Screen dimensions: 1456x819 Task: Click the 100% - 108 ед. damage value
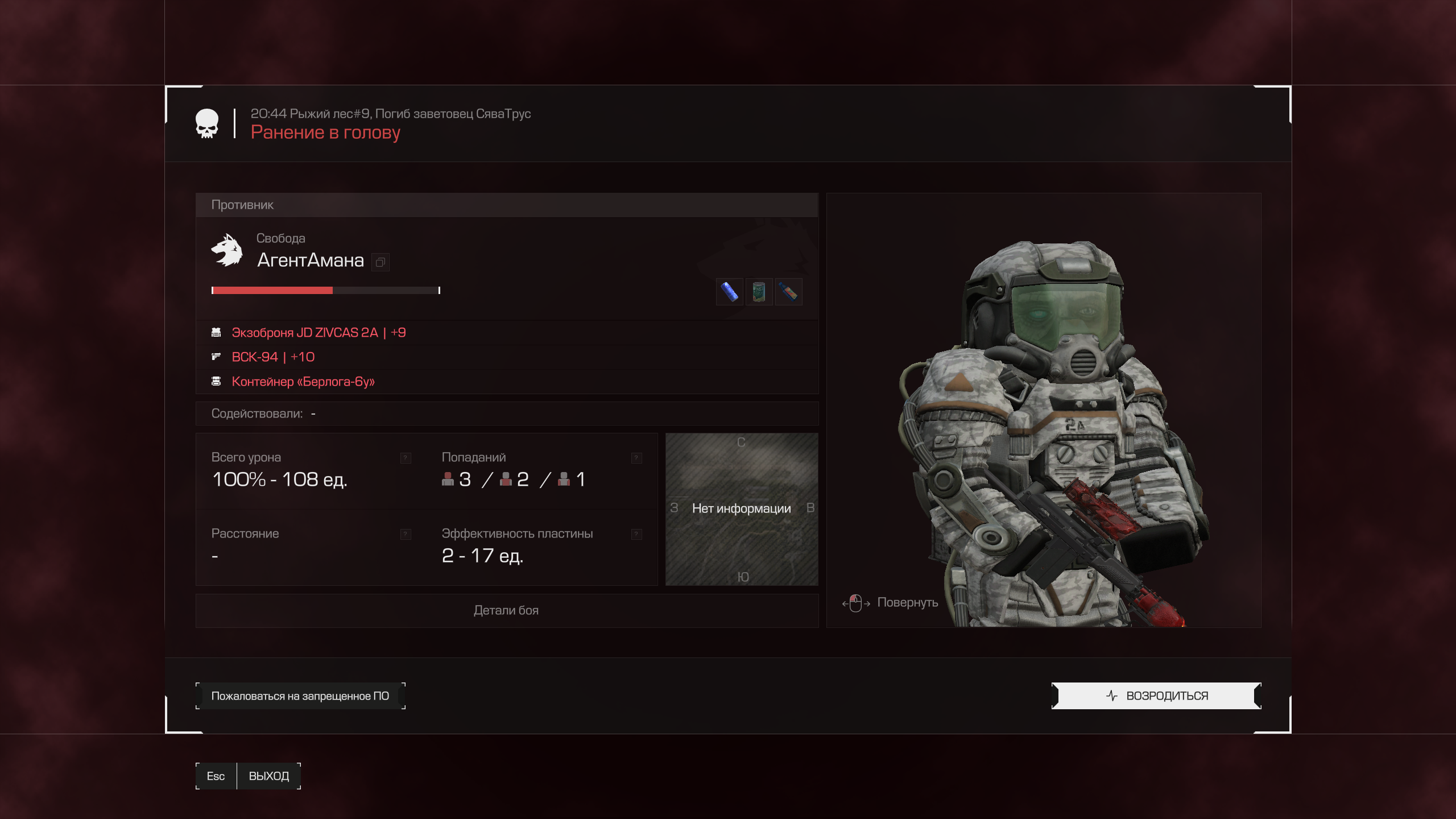[x=279, y=479]
